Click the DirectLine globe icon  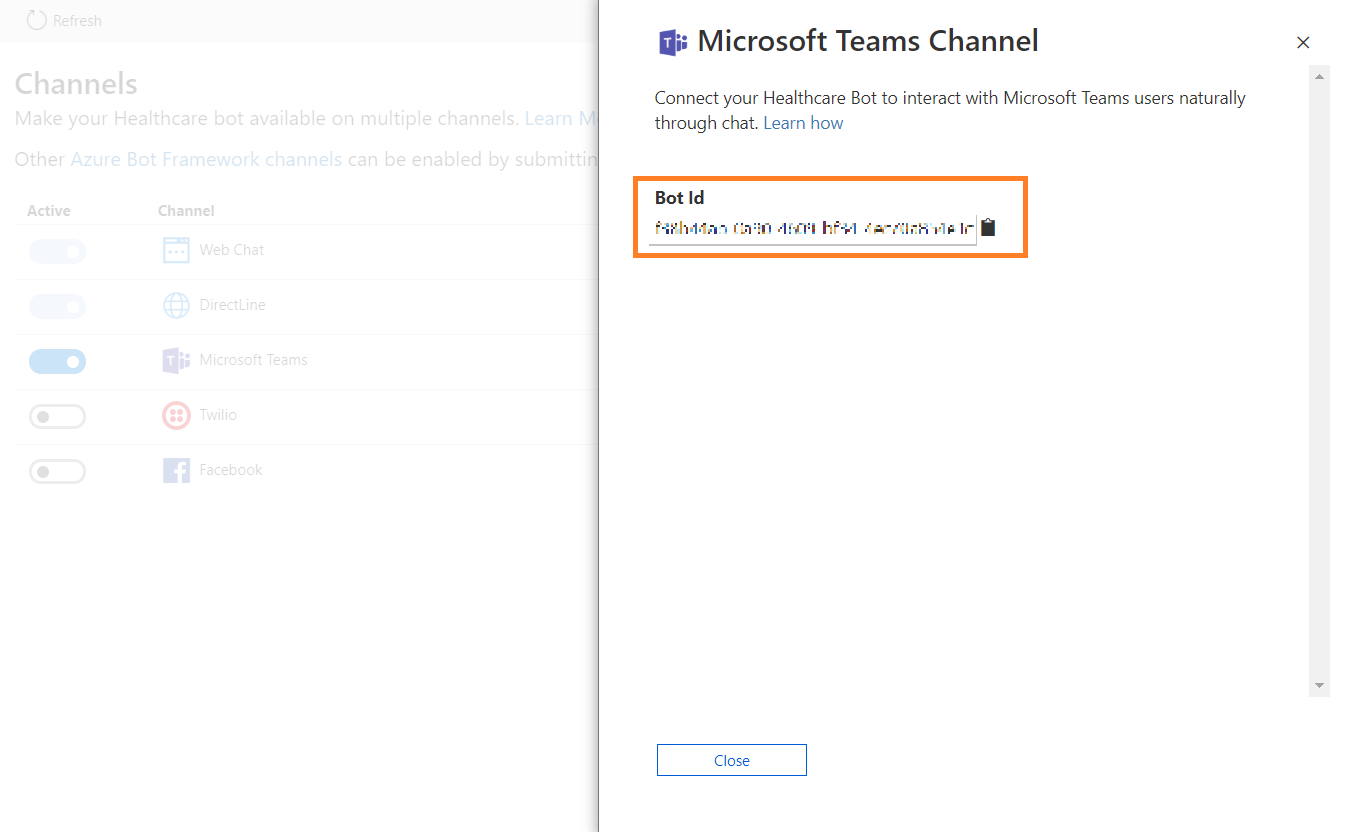point(176,305)
